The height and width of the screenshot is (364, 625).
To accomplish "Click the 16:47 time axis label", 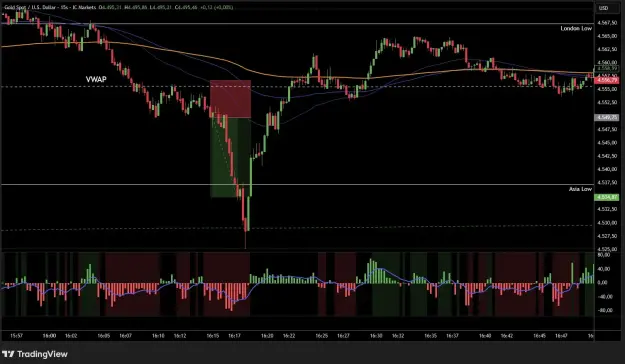I will (x=561, y=336).
